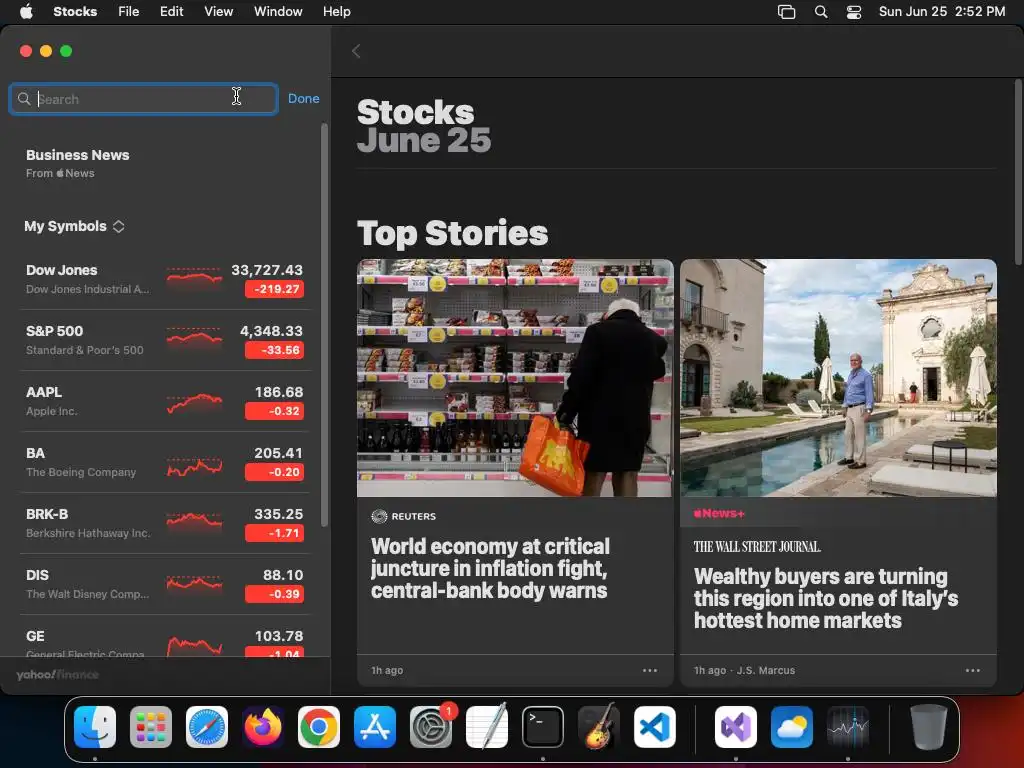Select BA Boeing Company symbol name
1024x768 pixels.
tap(35, 453)
